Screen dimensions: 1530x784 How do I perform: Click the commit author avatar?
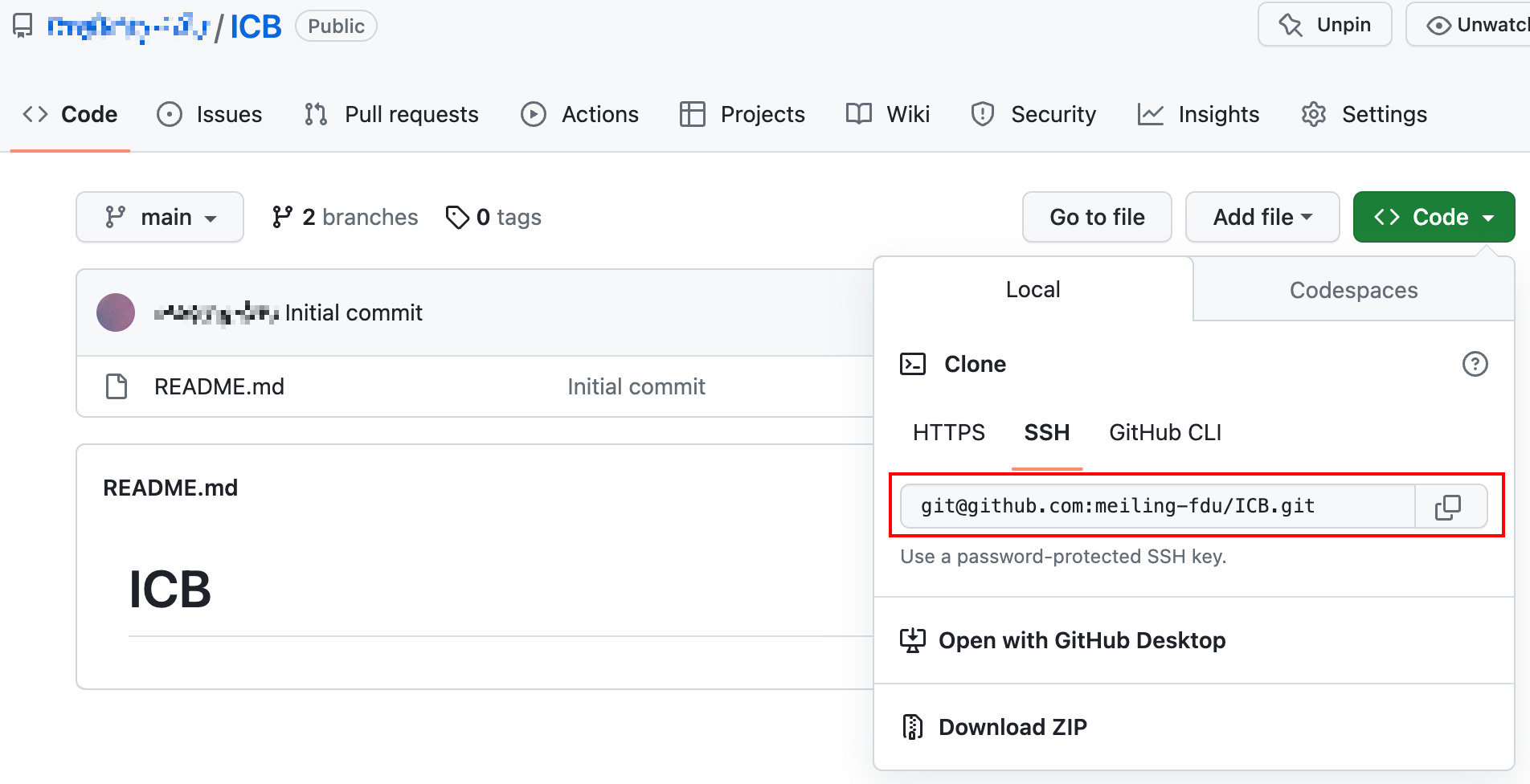click(x=116, y=312)
